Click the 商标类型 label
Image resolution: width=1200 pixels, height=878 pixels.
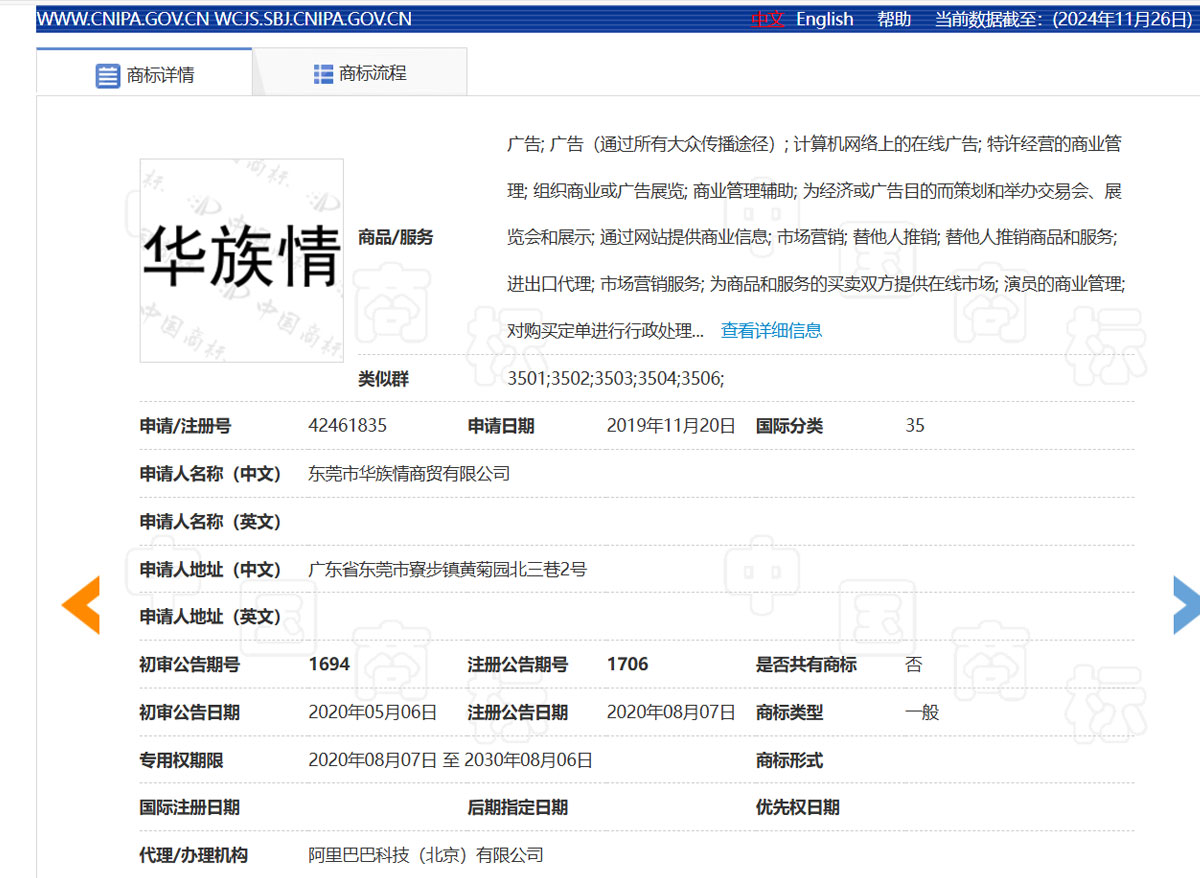pos(789,713)
